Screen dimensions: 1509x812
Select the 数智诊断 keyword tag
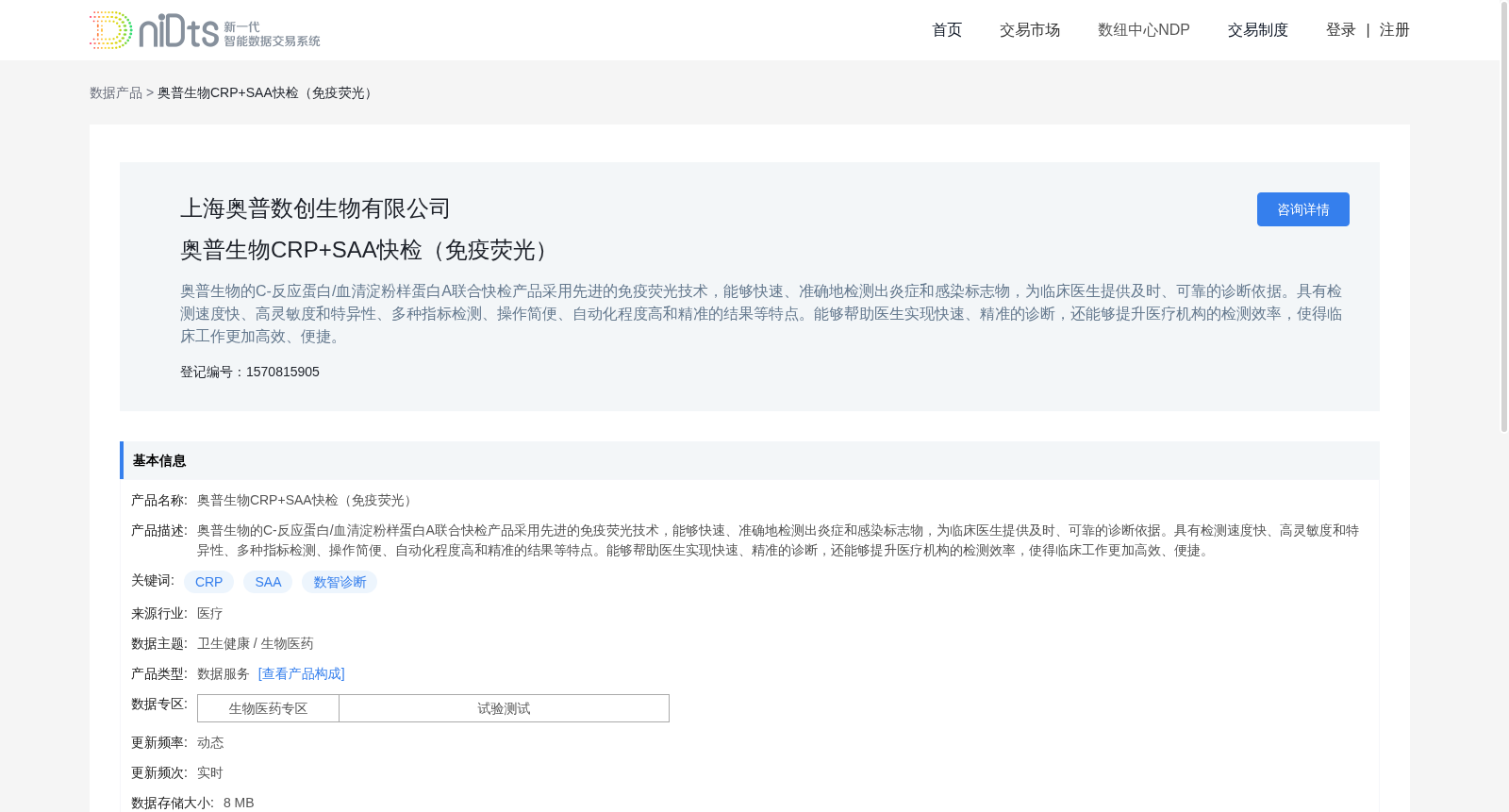pos(340,582)
